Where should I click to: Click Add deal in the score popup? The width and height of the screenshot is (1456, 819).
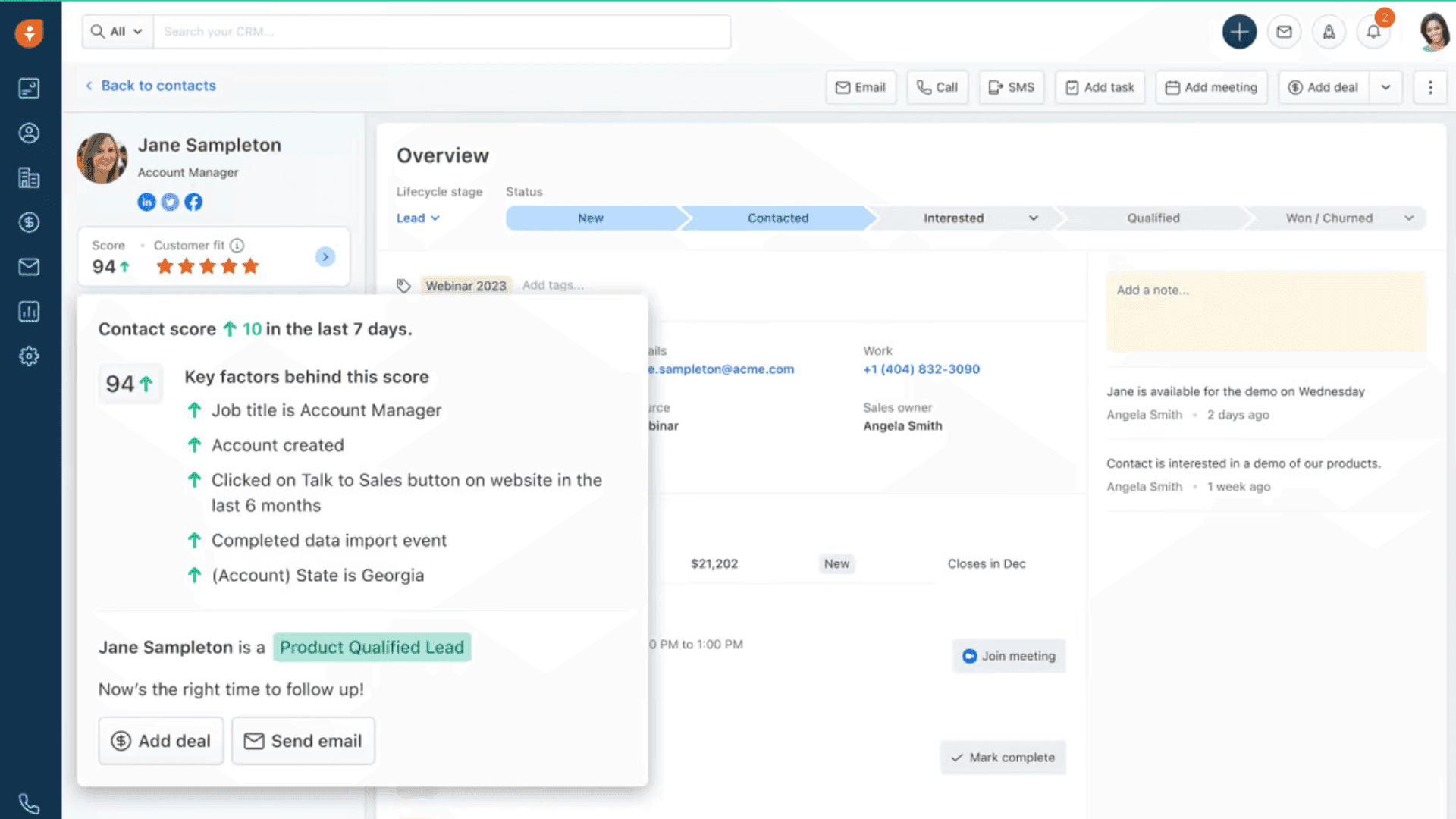[x=161, y=741]
